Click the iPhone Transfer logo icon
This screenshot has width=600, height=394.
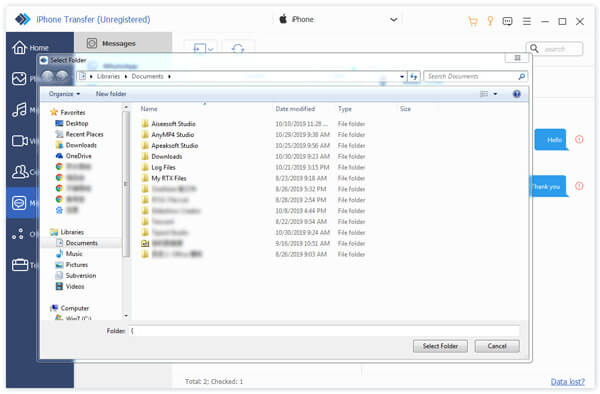(x=23, y=19)
